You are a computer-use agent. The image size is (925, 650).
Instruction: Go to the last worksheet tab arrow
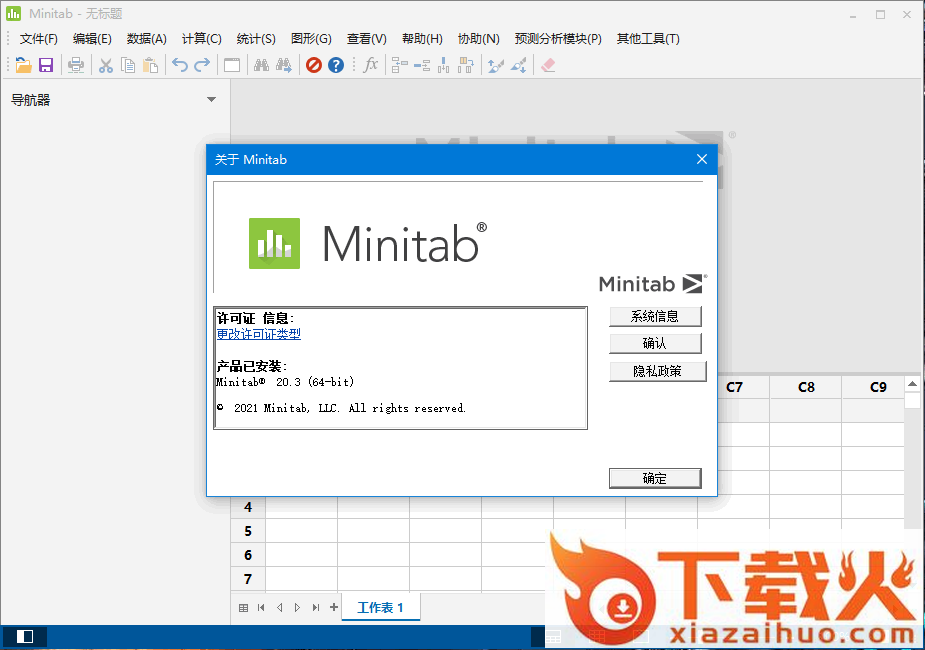coord(316,608)
